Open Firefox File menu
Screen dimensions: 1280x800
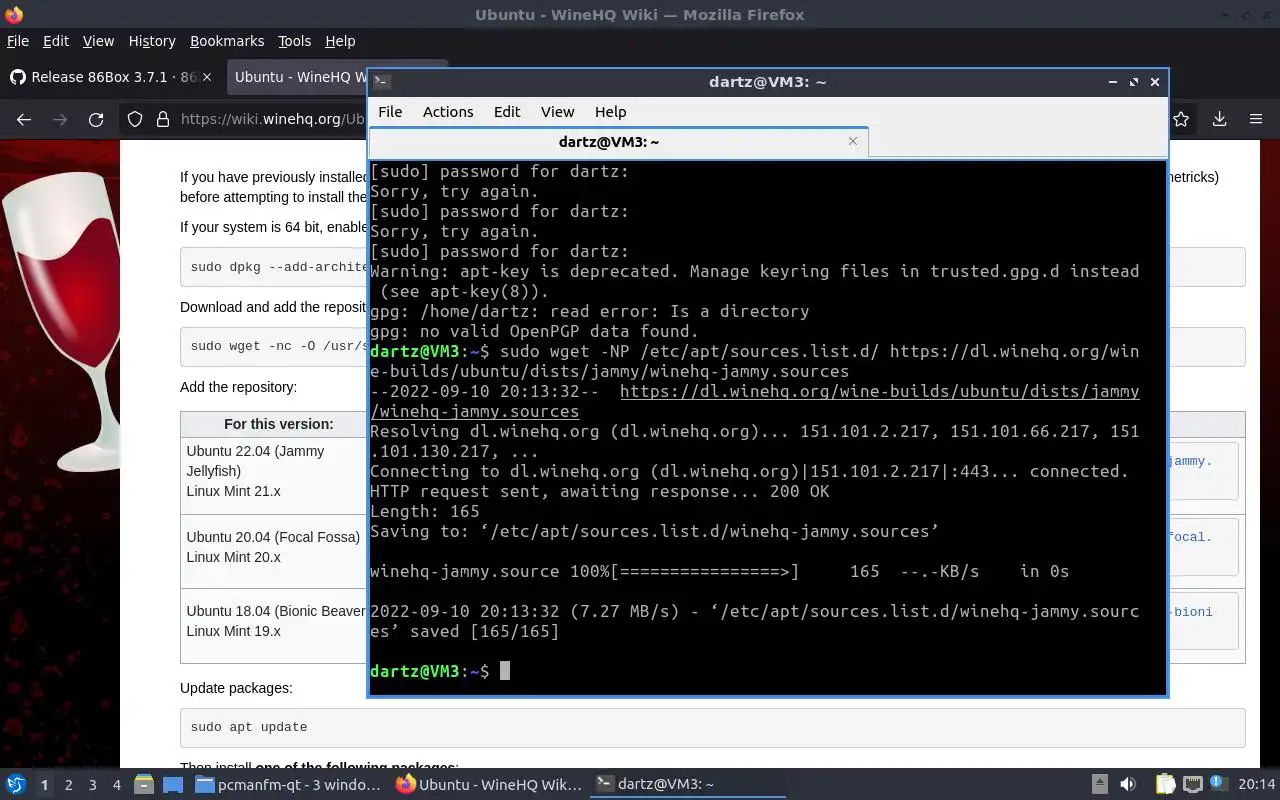(18, 41)
